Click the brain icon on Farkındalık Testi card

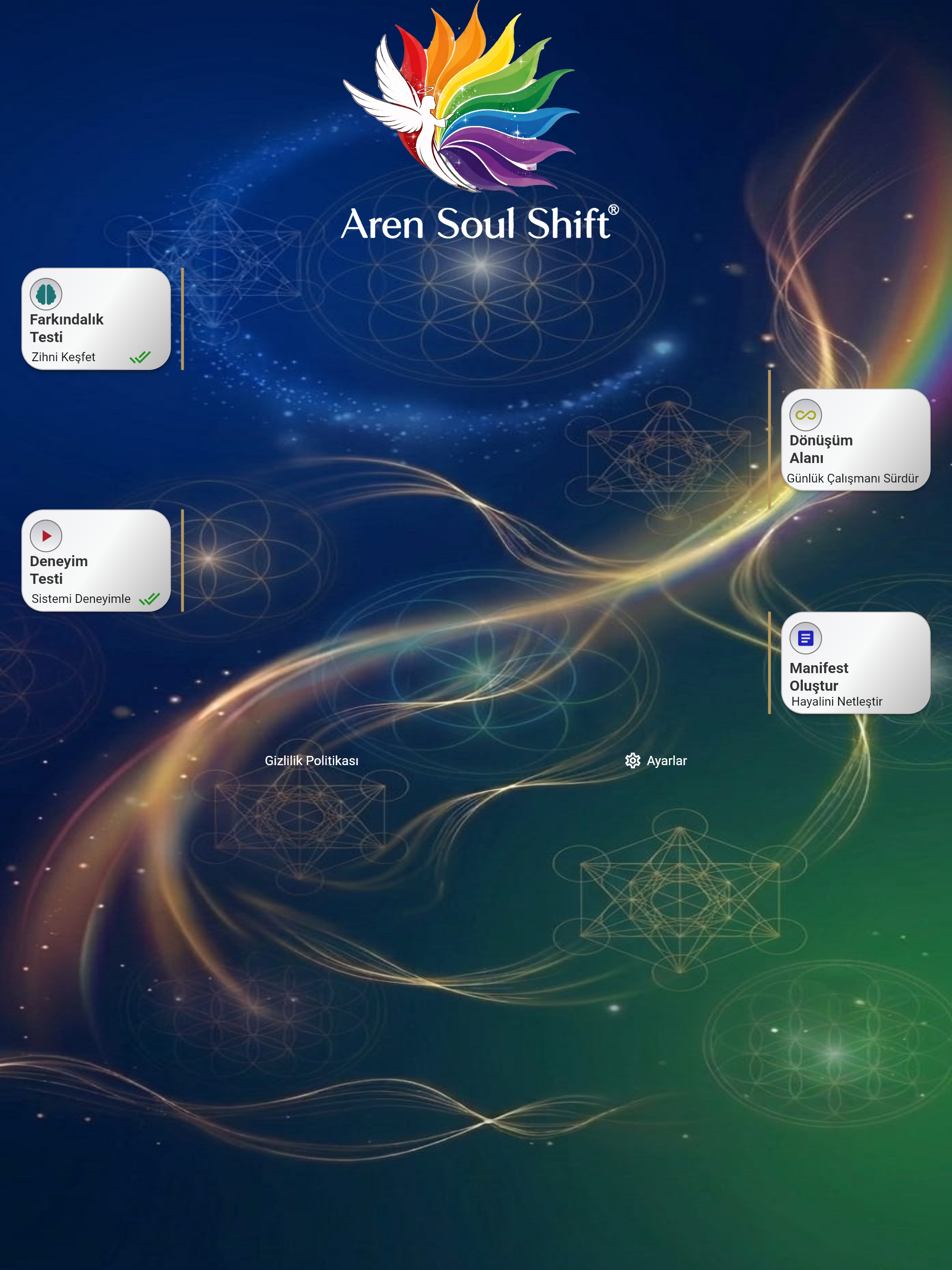[x=46, y=295]
